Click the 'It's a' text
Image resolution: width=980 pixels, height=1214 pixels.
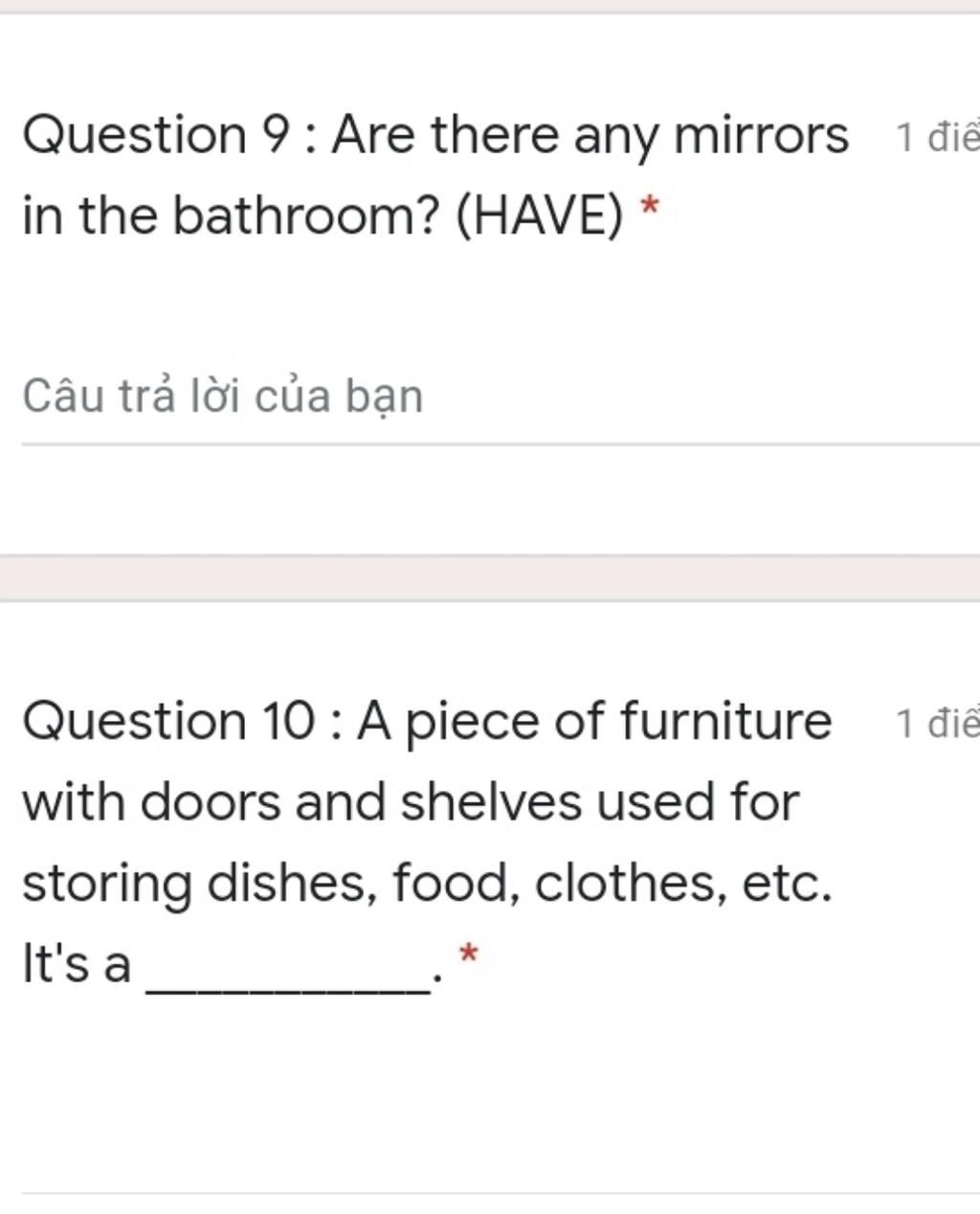(77, 963)
